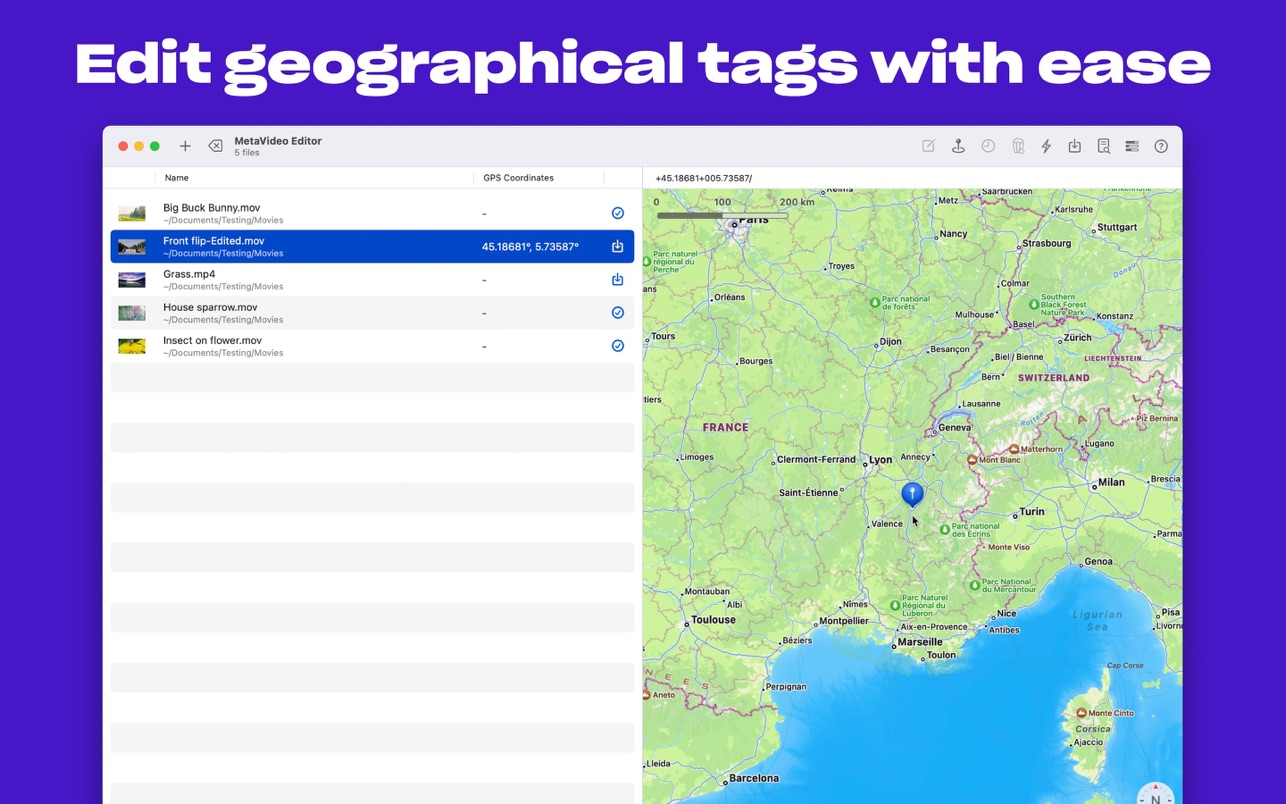Sort by the Name column header
This screenshot has height=804, width=1286.
pos(177,178)
